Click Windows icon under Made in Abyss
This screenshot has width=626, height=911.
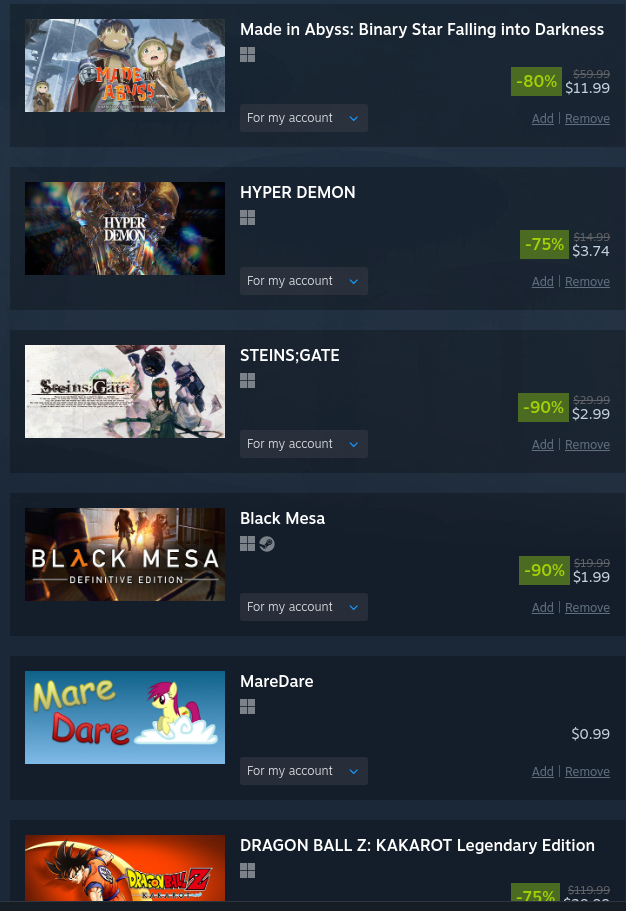tap(248, 55)
